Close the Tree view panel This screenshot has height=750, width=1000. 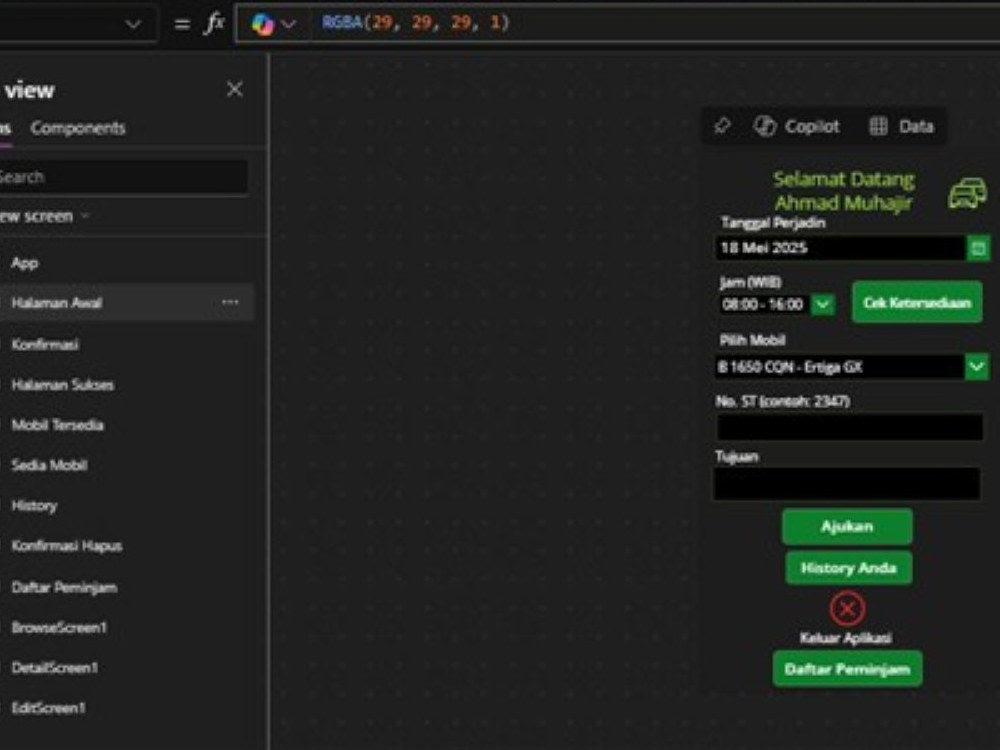(x=234, y=89)
